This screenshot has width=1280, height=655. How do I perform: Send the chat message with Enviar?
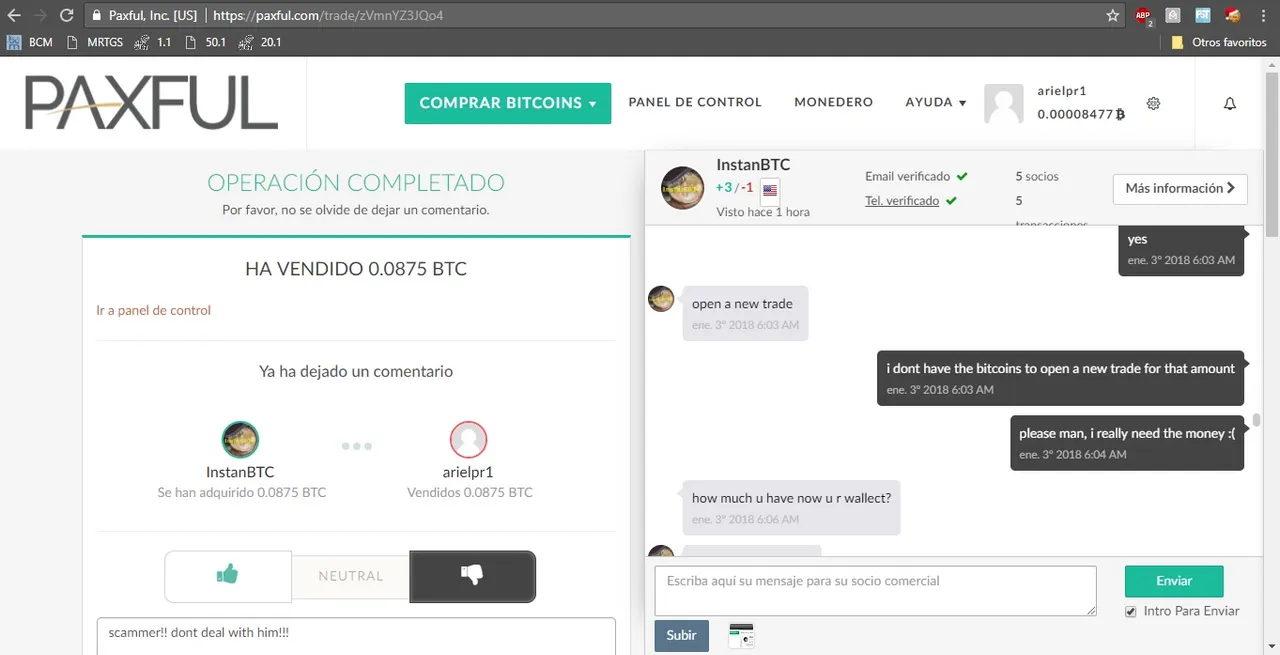coord(1174,581)
